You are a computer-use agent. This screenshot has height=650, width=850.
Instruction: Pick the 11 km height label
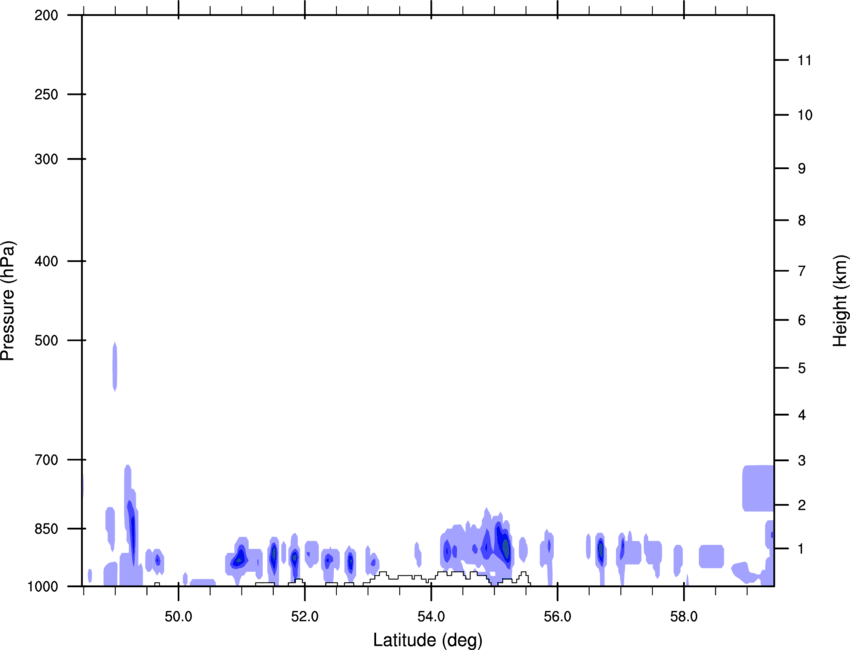coord(804,60)
